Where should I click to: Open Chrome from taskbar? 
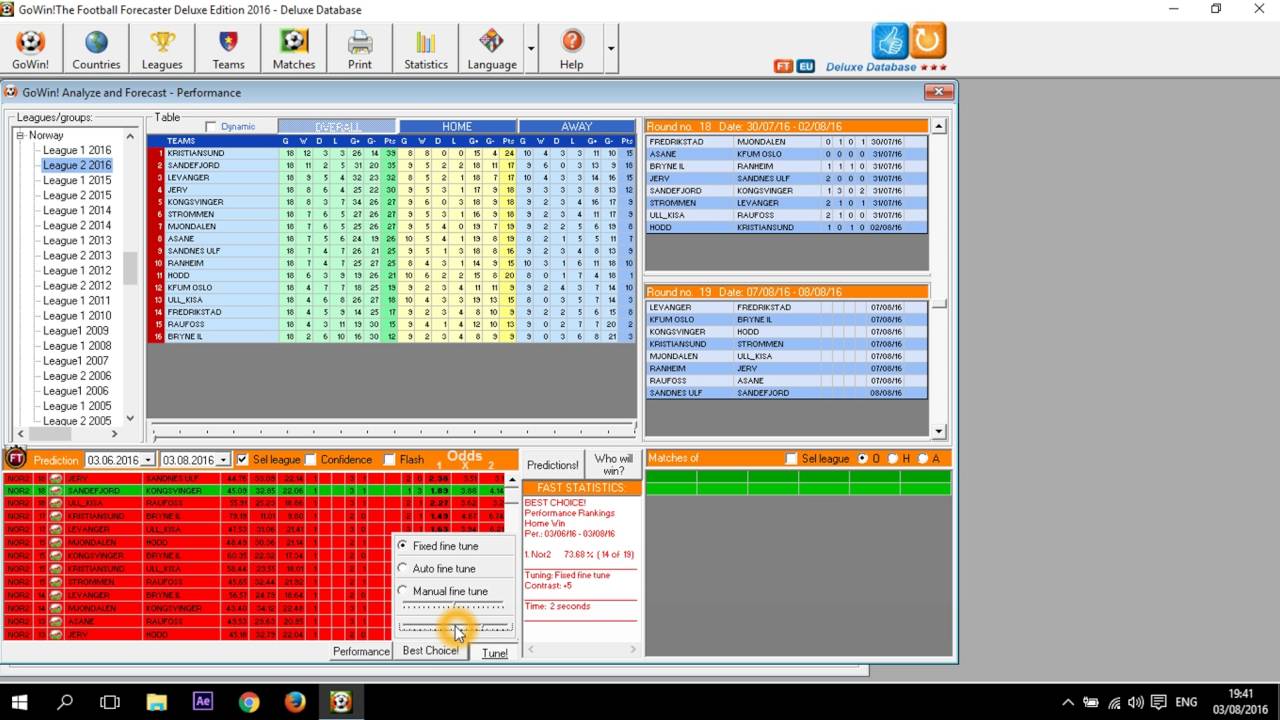[x=249, y=702]
